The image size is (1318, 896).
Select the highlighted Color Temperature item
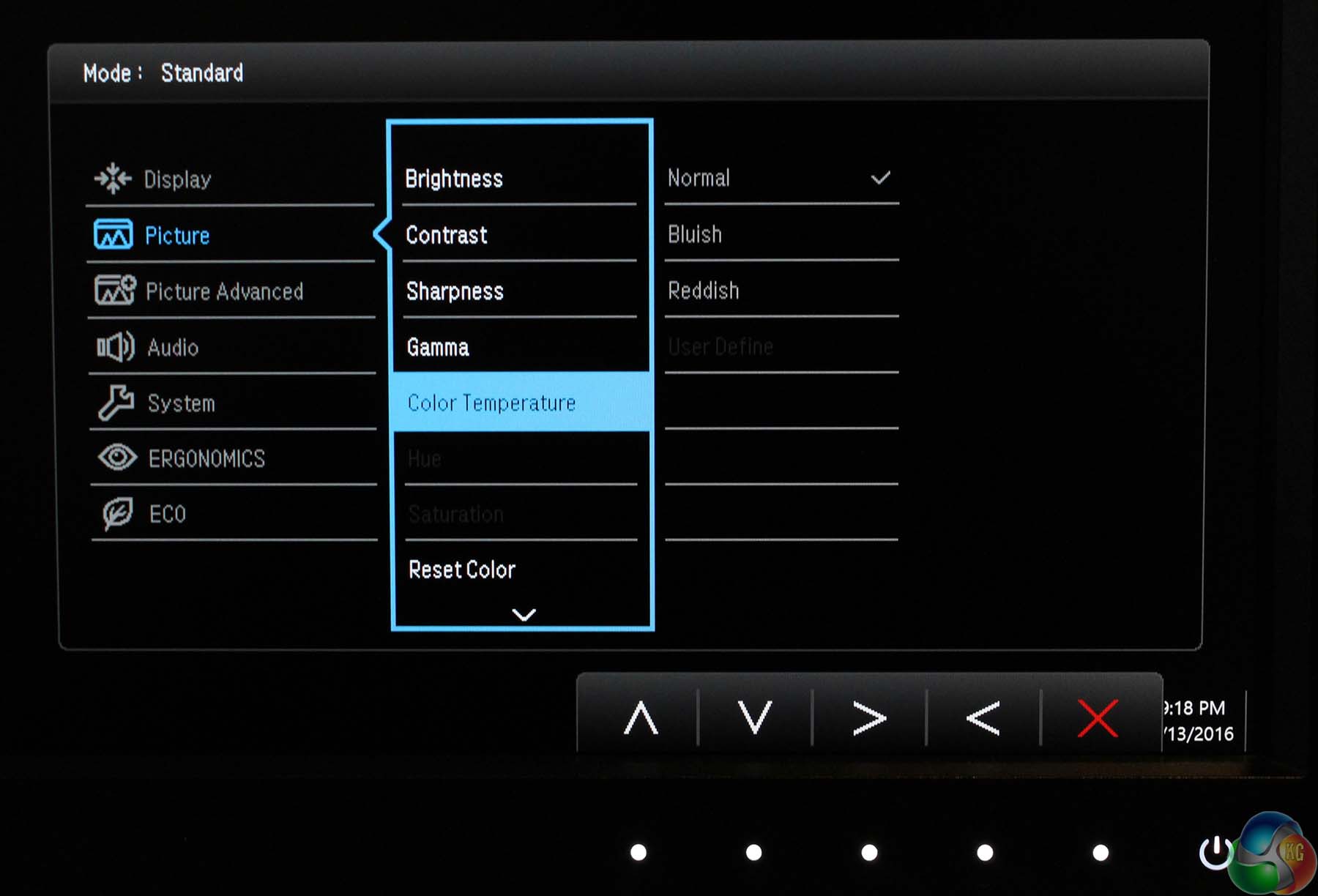click(x=521, y=403)
